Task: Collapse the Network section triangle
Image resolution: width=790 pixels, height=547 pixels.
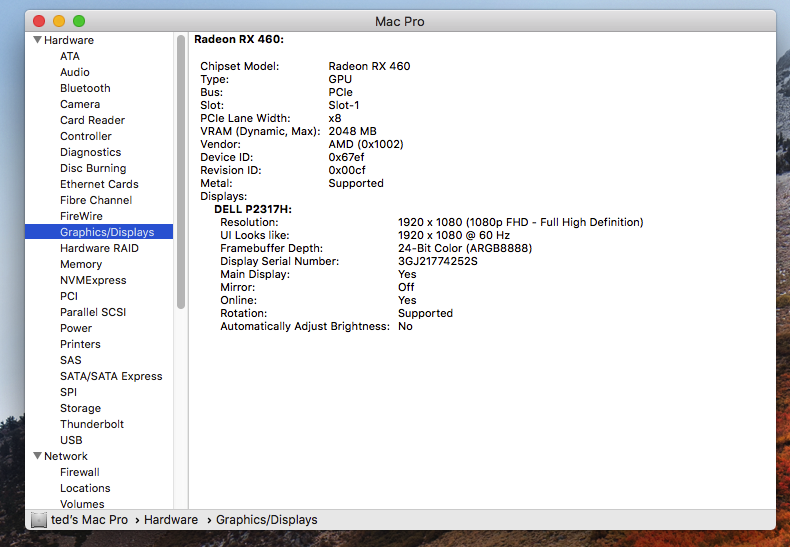Action: point(37,455)
